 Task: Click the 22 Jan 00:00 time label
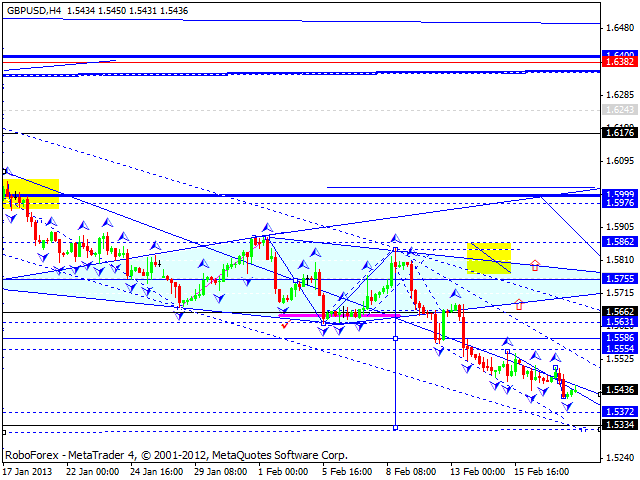click(x=92, y=472)
